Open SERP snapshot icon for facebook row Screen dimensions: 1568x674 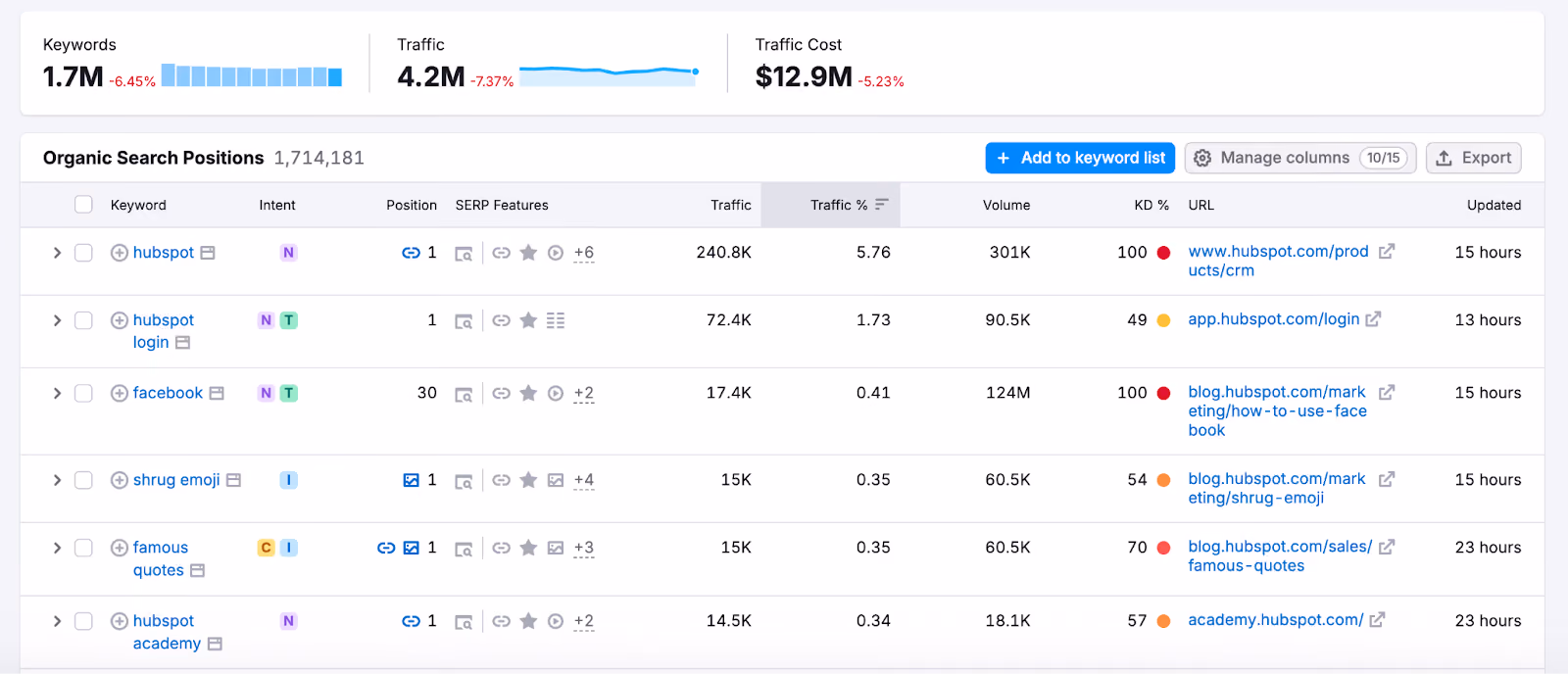pyautogui.click(x=464, y=394)
